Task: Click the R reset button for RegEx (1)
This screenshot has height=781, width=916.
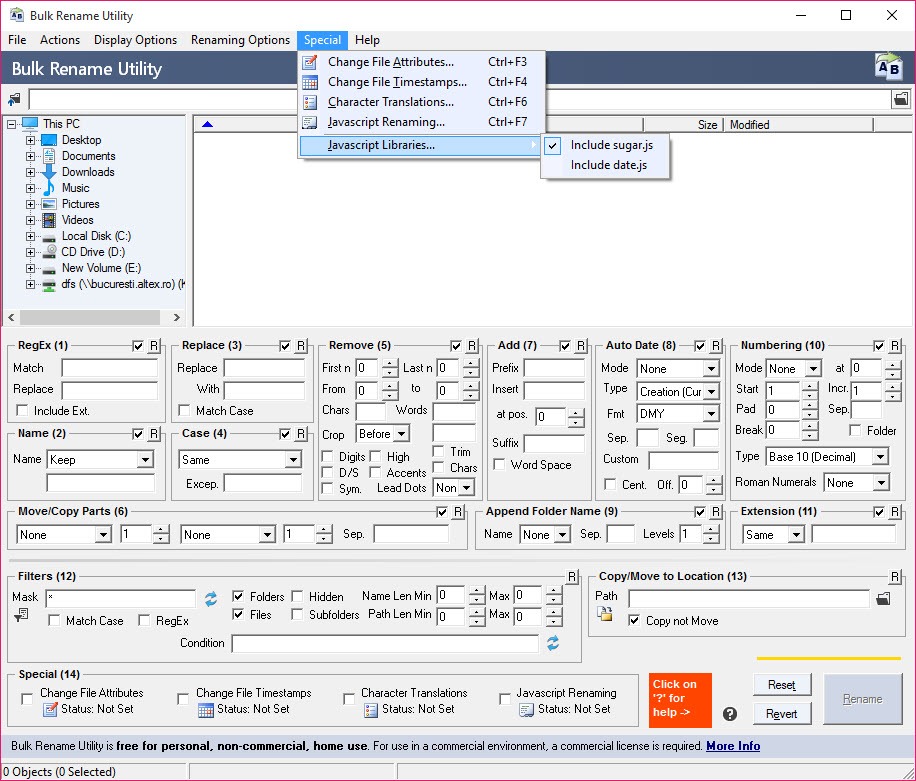Action: coord(154,346)
